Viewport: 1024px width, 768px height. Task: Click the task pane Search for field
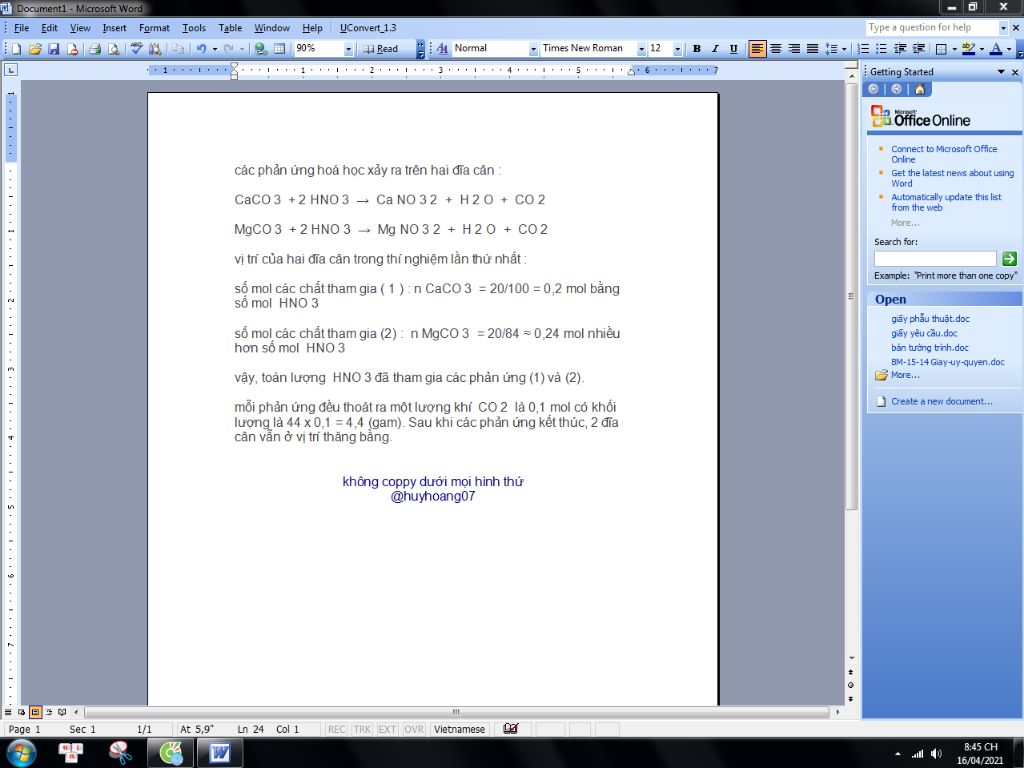(x=935, y=259)
